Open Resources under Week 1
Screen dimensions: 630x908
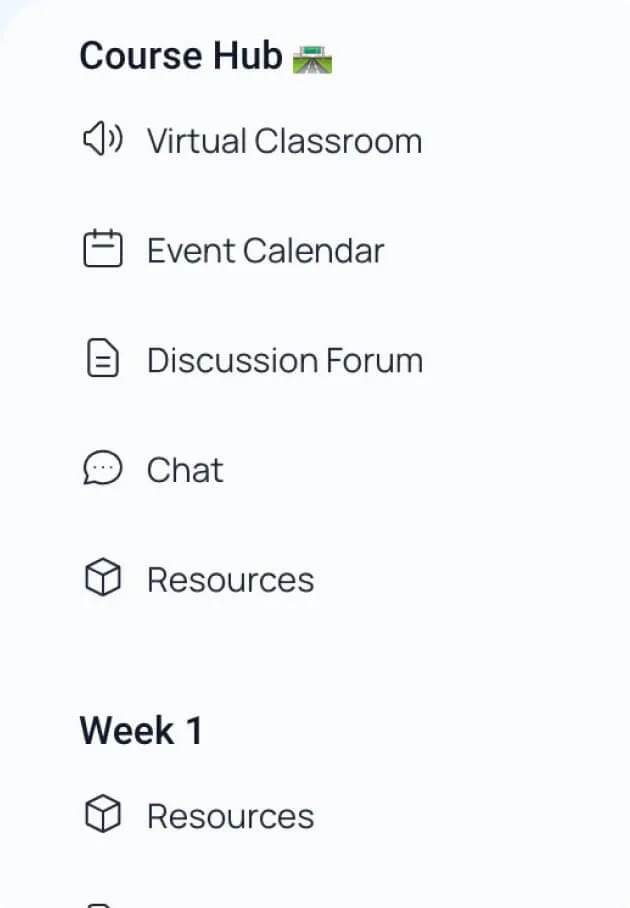pos(230,816)
